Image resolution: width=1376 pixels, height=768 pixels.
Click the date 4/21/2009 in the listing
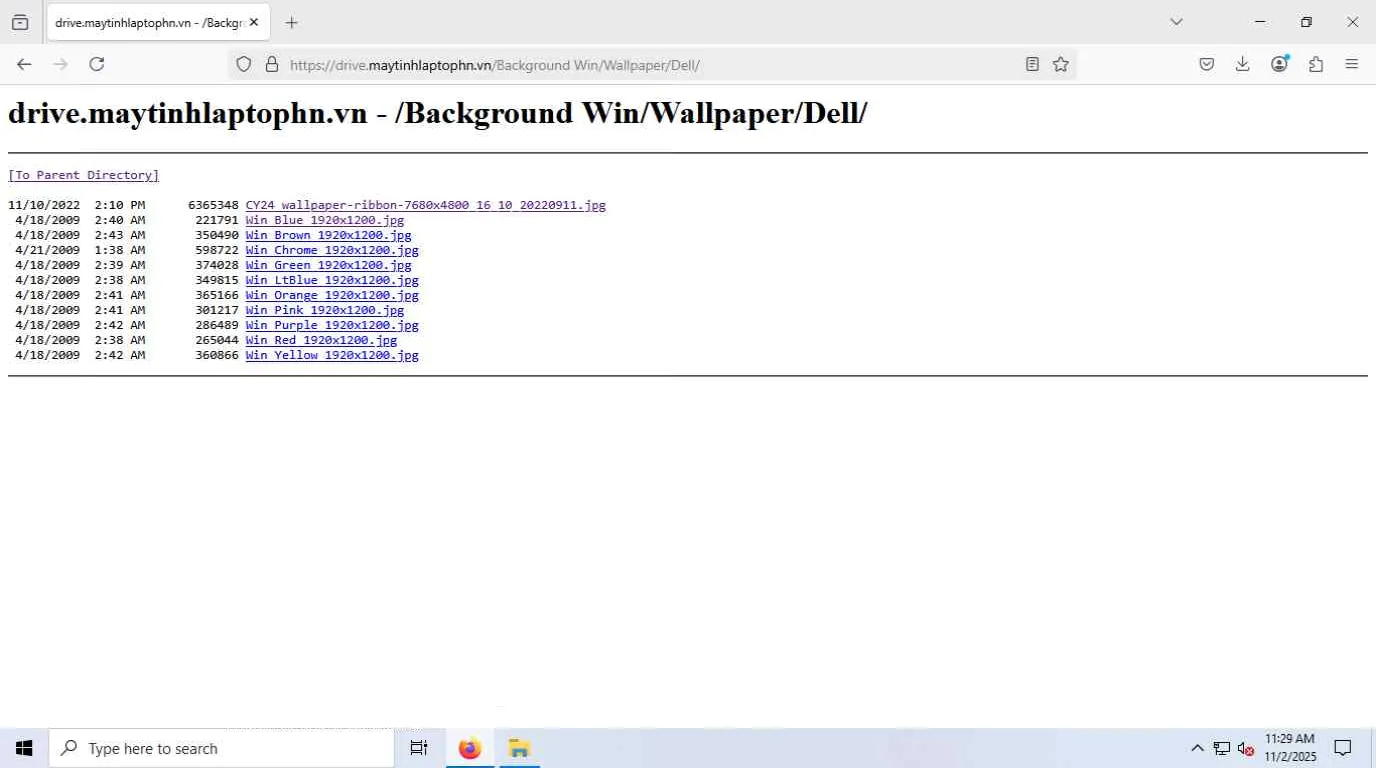47,250
